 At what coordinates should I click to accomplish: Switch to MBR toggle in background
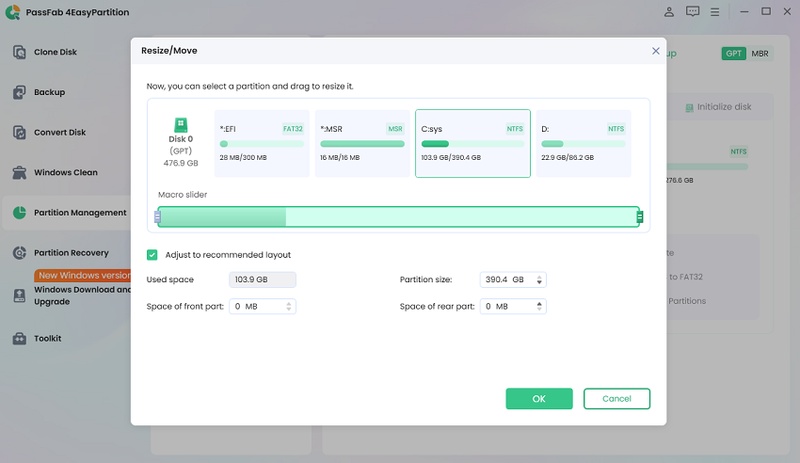[760, 54]
